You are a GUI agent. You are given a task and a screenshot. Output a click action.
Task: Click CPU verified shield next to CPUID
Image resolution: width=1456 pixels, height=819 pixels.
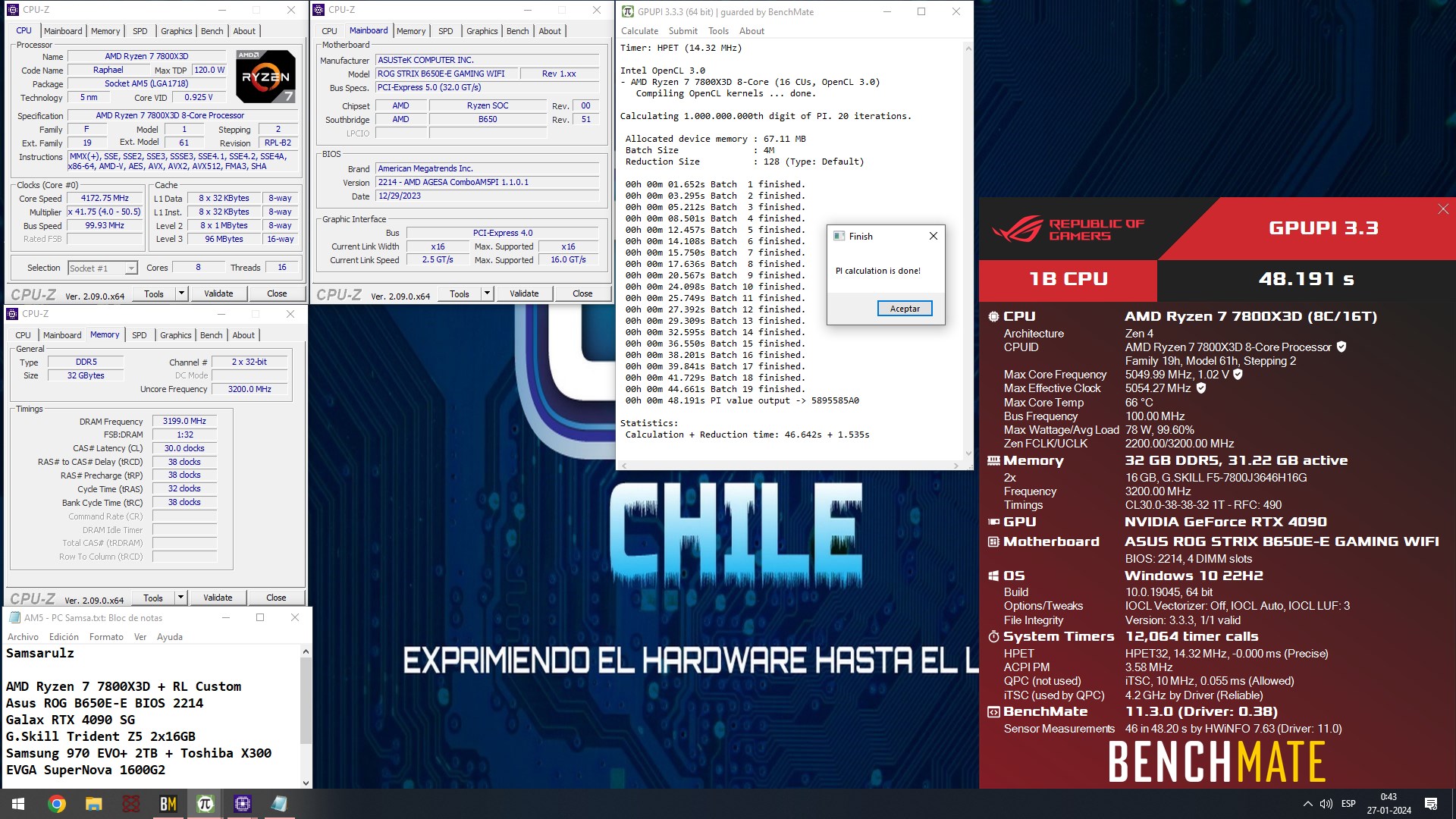(x=1341, y=347)
